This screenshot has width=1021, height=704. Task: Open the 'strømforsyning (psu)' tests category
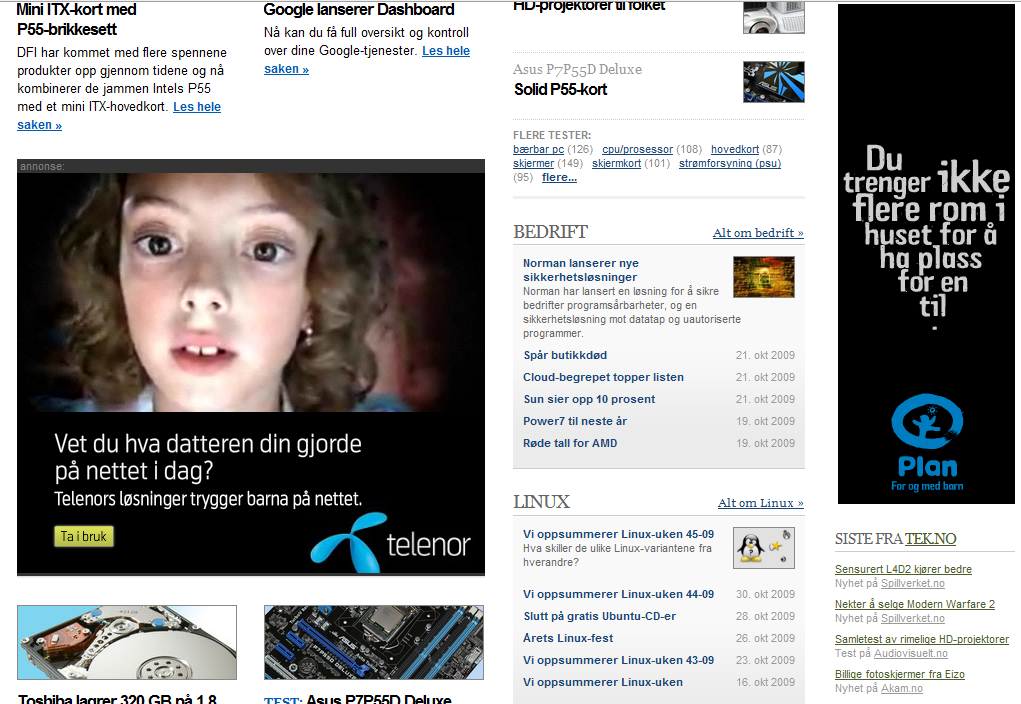point(730,163)
